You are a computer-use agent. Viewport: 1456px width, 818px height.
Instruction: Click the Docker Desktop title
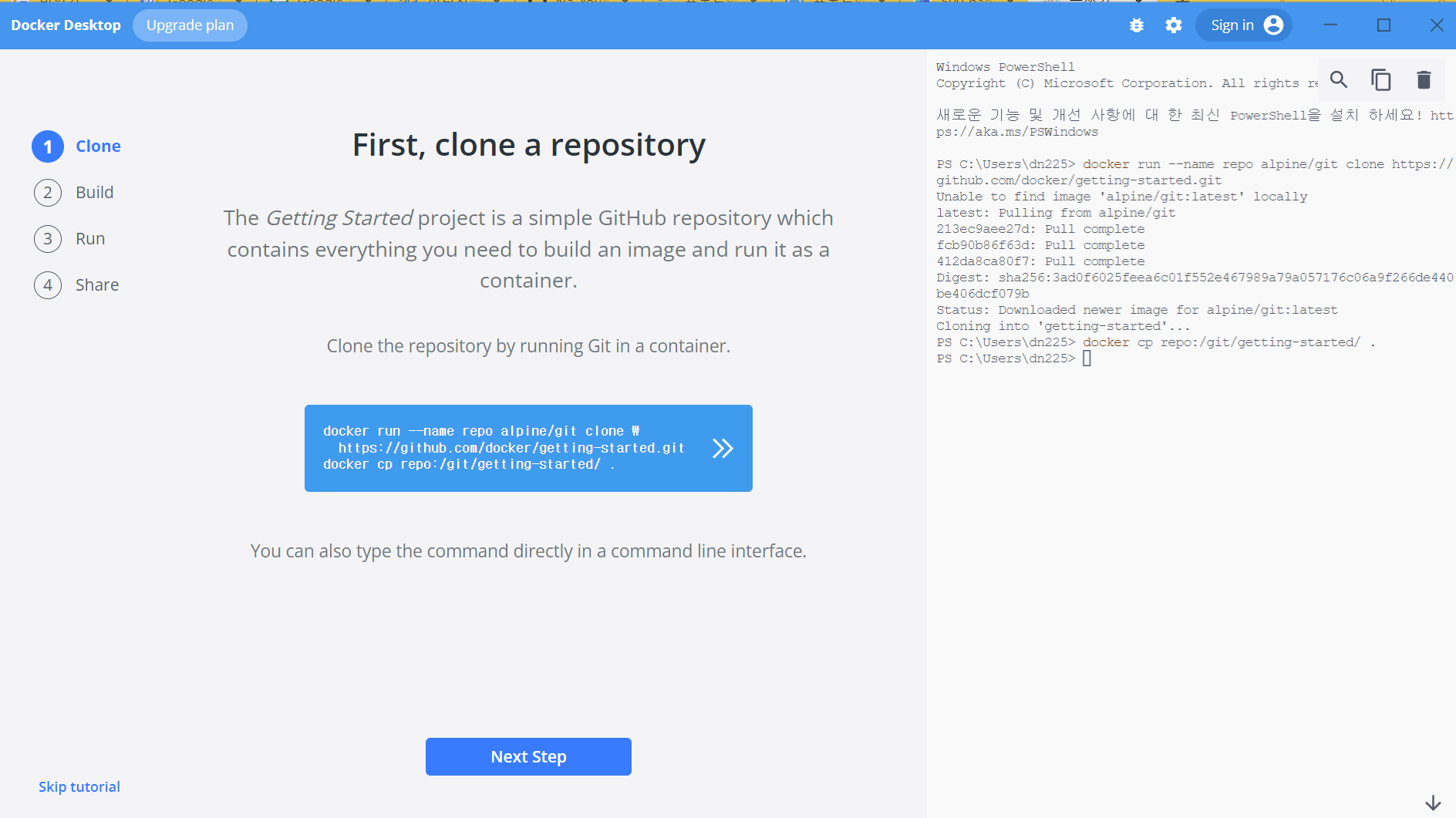coord(66,25)
